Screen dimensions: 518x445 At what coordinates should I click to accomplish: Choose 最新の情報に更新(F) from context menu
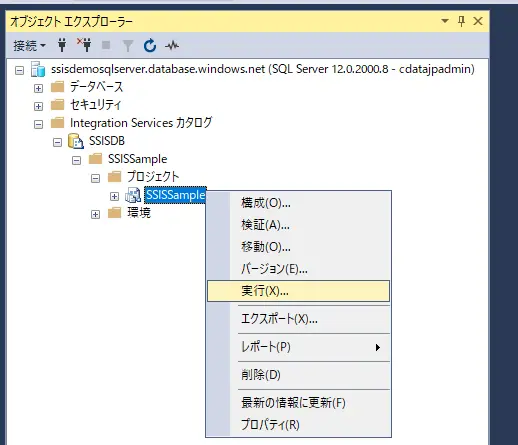pyautogui.click(x=298, y=403)
